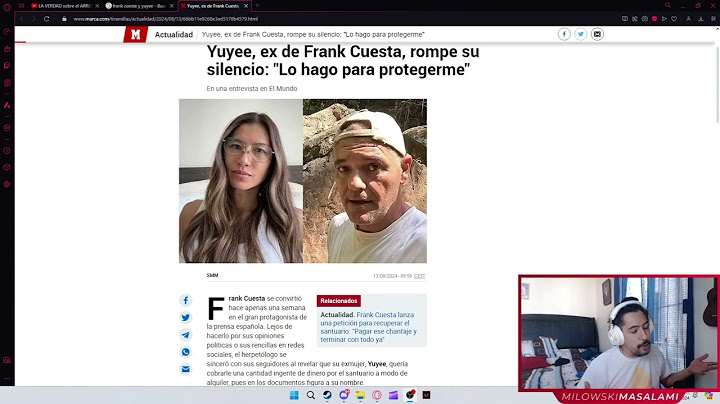The image size is (720, 404).
Task: Open the edit/customize page toolbar icon
Action: [635, 19]
